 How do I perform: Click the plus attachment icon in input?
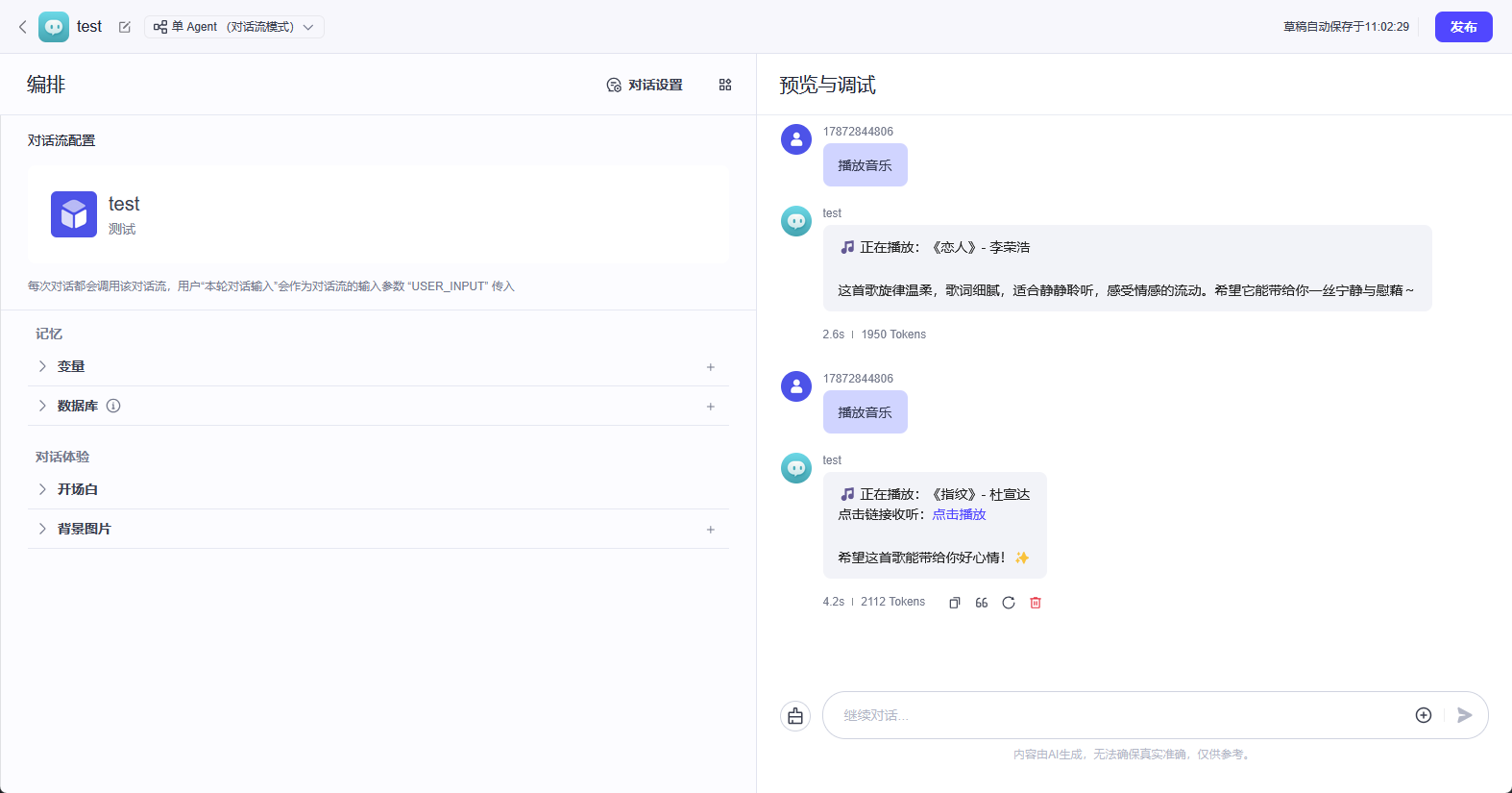[1424, 715]
